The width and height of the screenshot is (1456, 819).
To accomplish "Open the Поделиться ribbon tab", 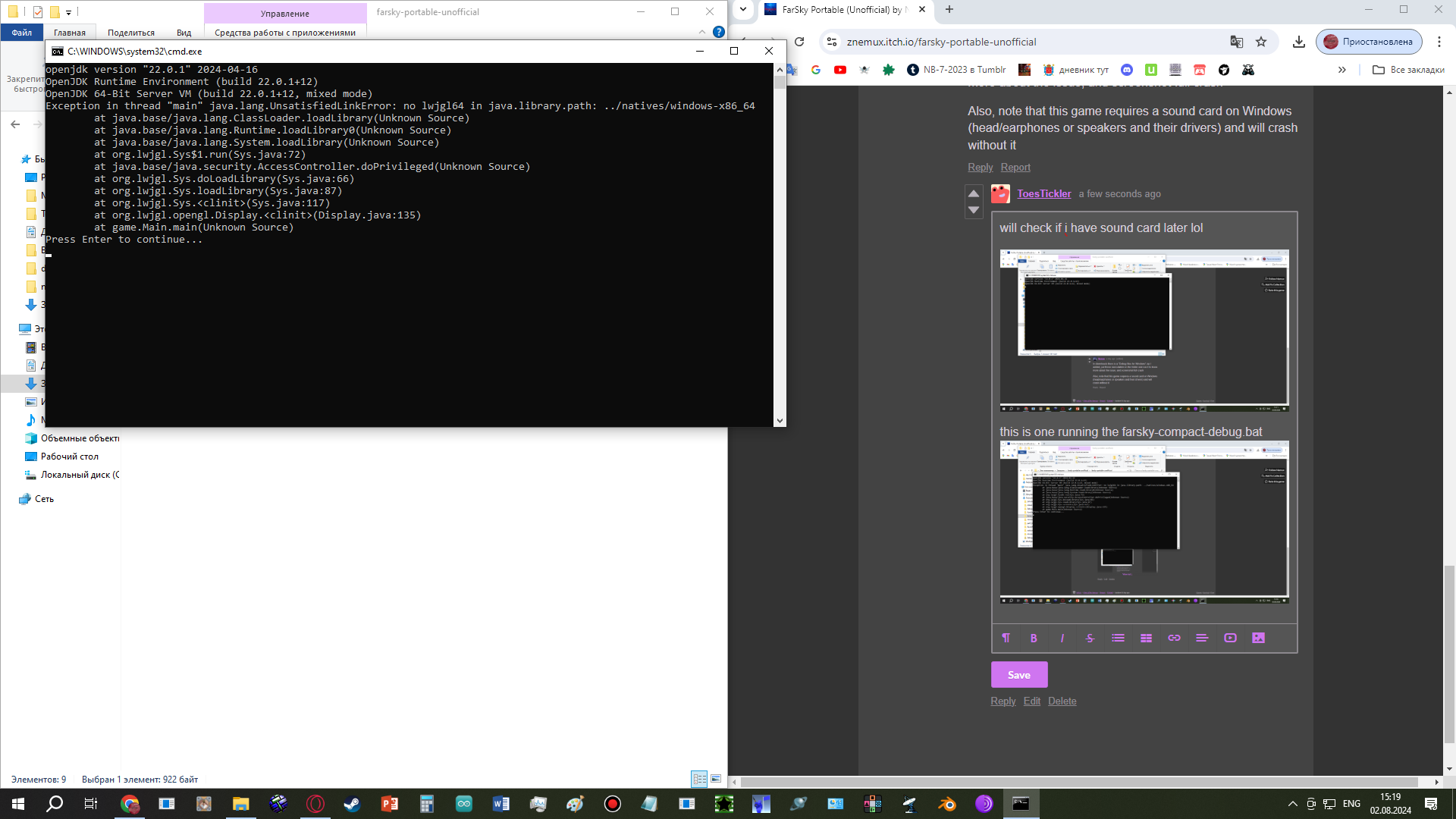I will click(x=130, y=33).
